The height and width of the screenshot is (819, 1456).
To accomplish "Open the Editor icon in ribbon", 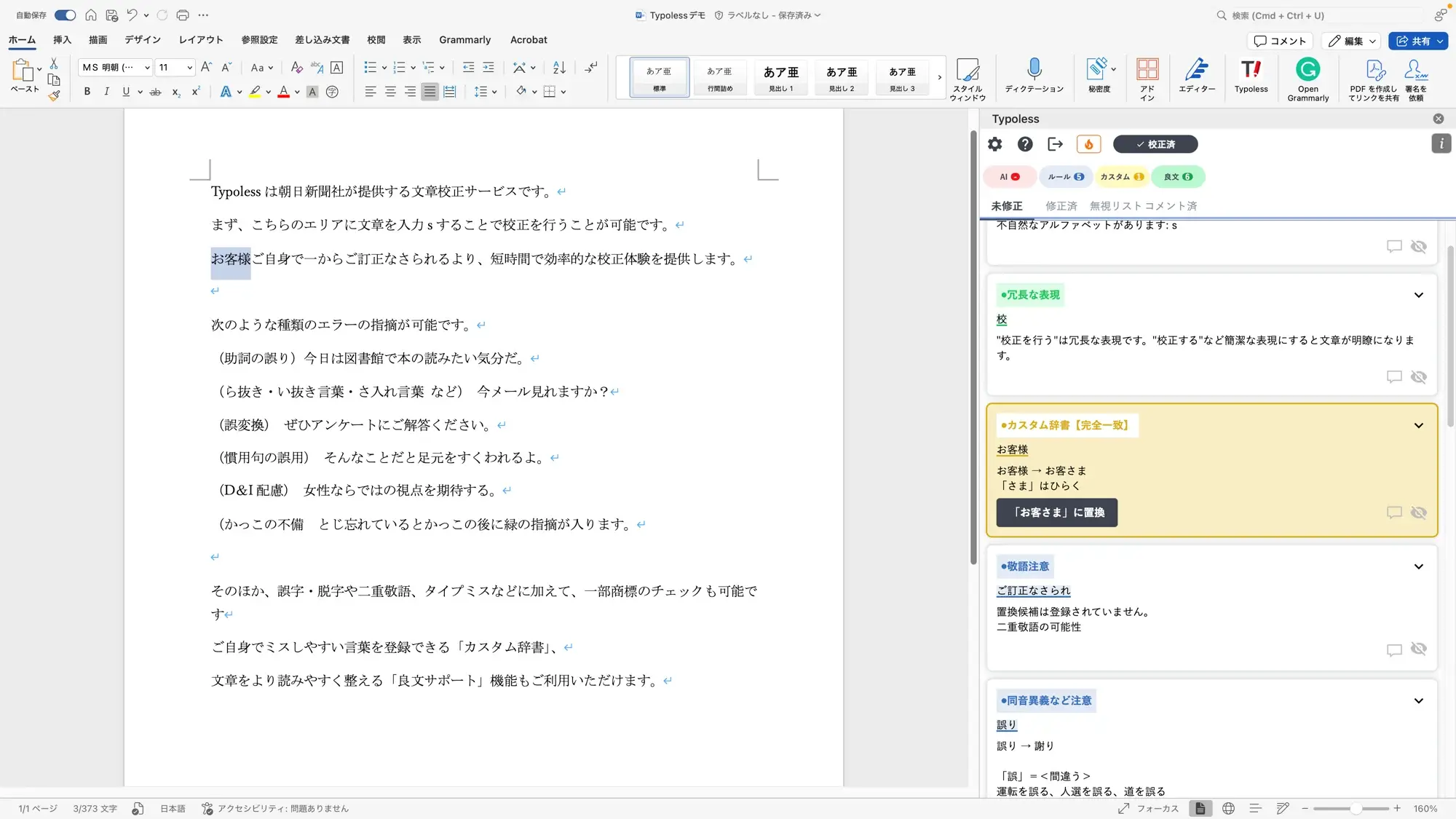I will click(x=1196, y=76).
